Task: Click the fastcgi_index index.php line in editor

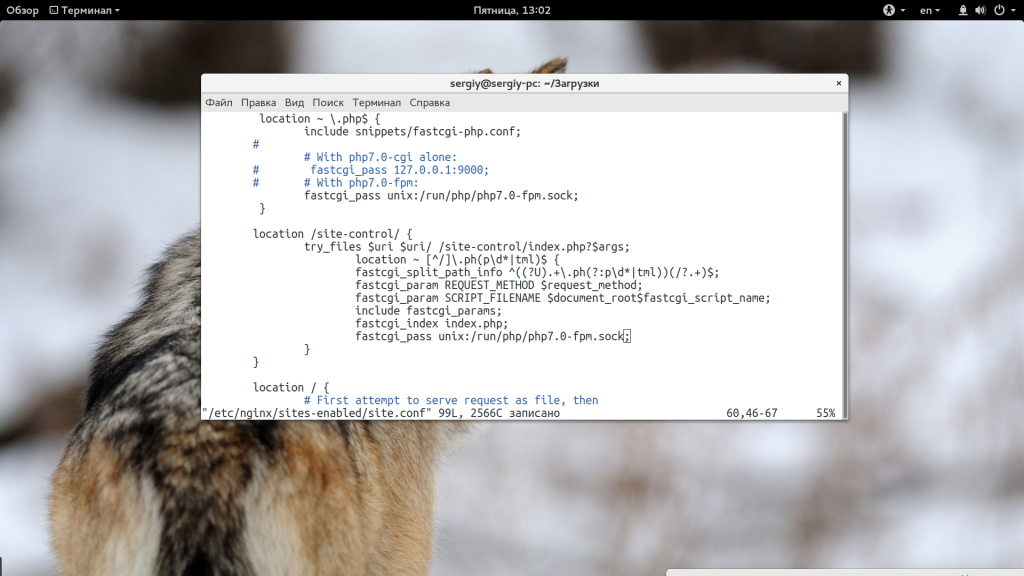Action: [431, 324]
